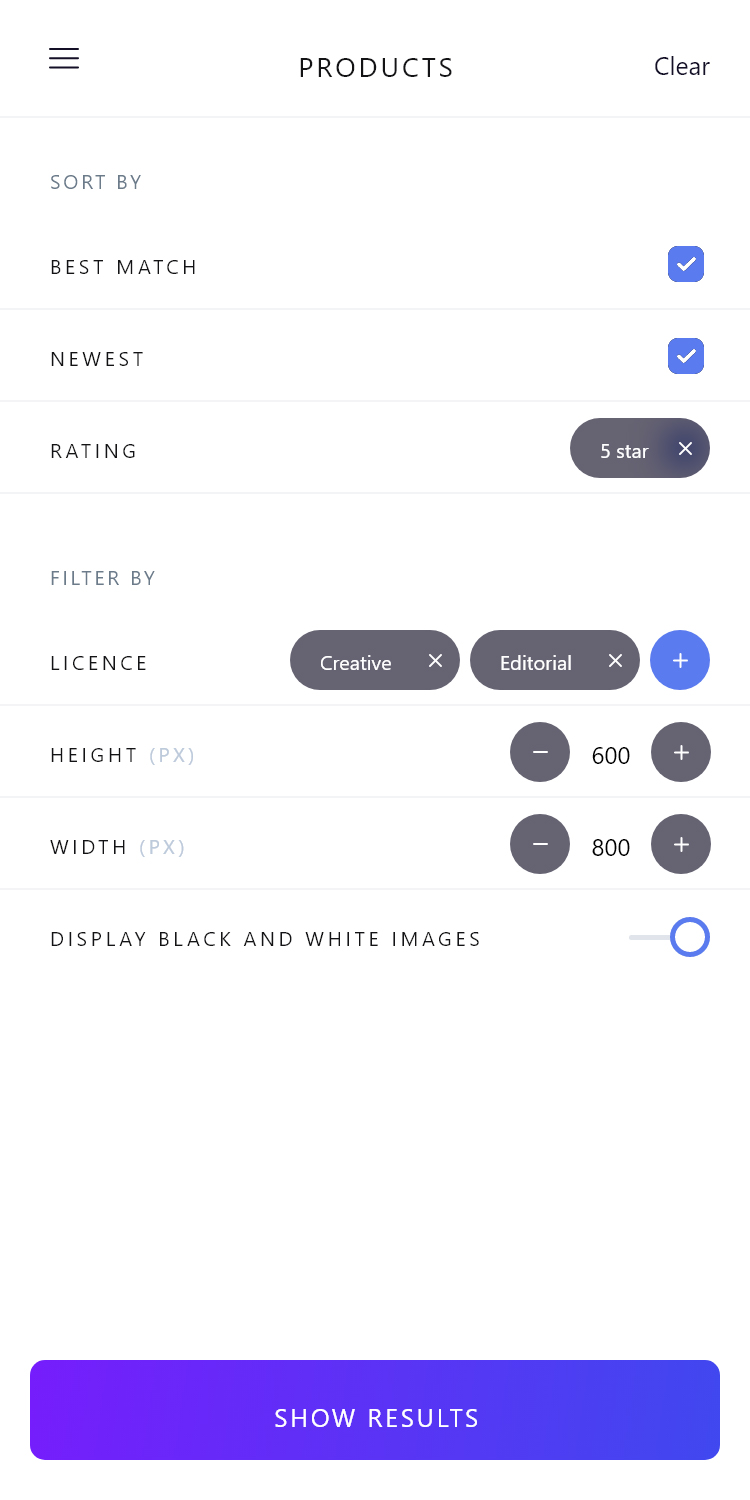Viewport: 750px width, 1500px height.
Task: Increase the height value
Action: [681, 752]
